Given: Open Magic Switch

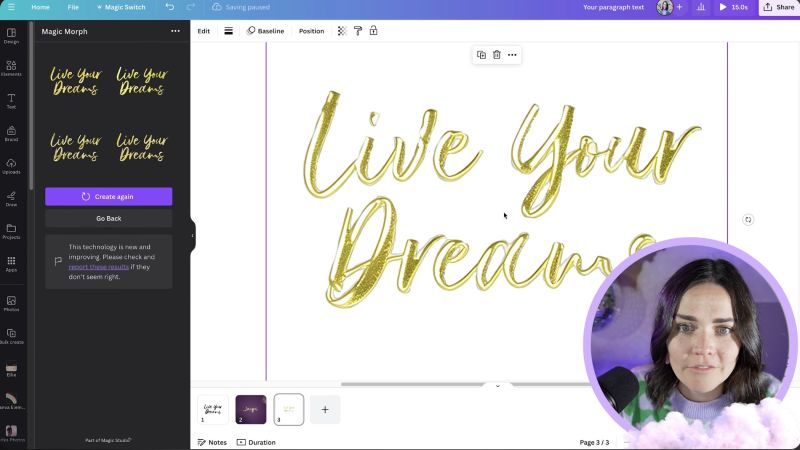Looking at the screenshot, I should coord(121,7).
